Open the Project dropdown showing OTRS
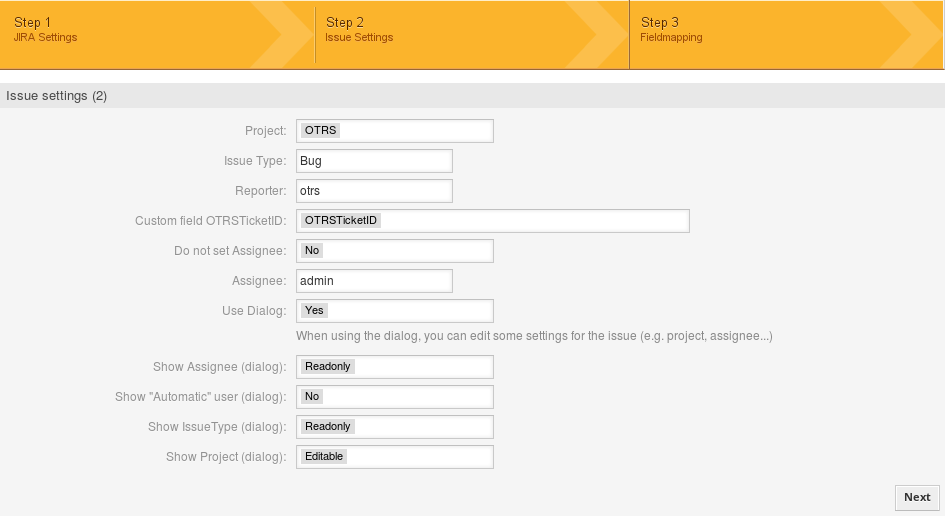The image size is (945, 516). (x=395, y=131)
